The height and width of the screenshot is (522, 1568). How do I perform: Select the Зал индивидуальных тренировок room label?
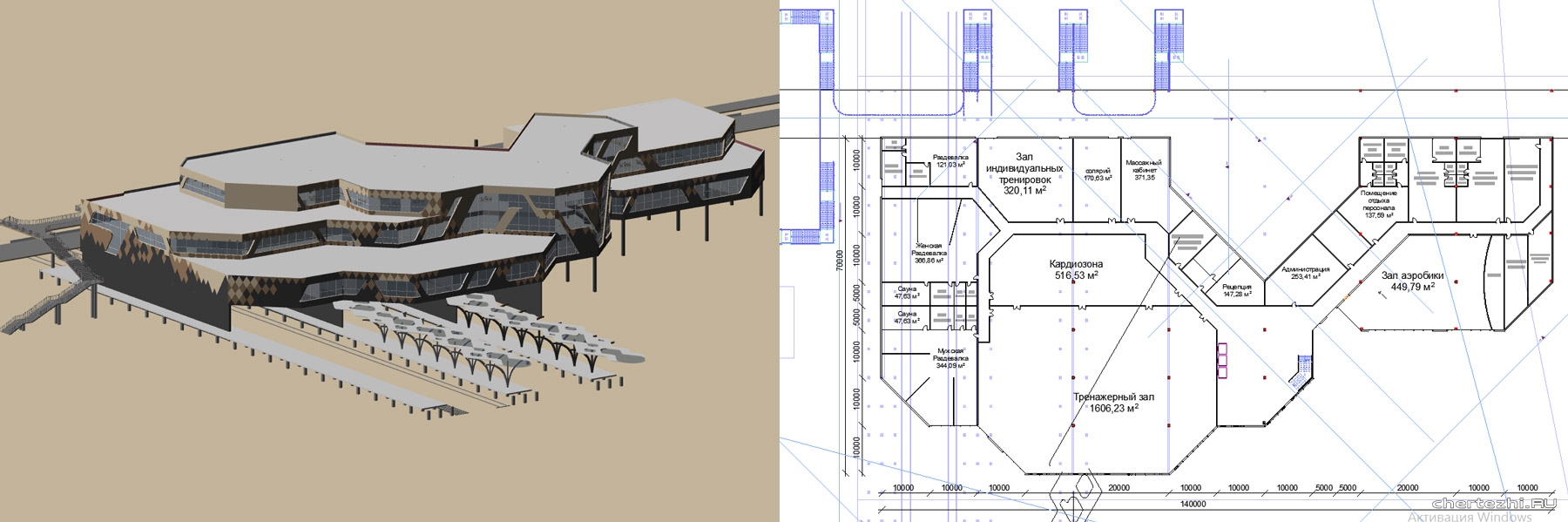(1024, 173)
